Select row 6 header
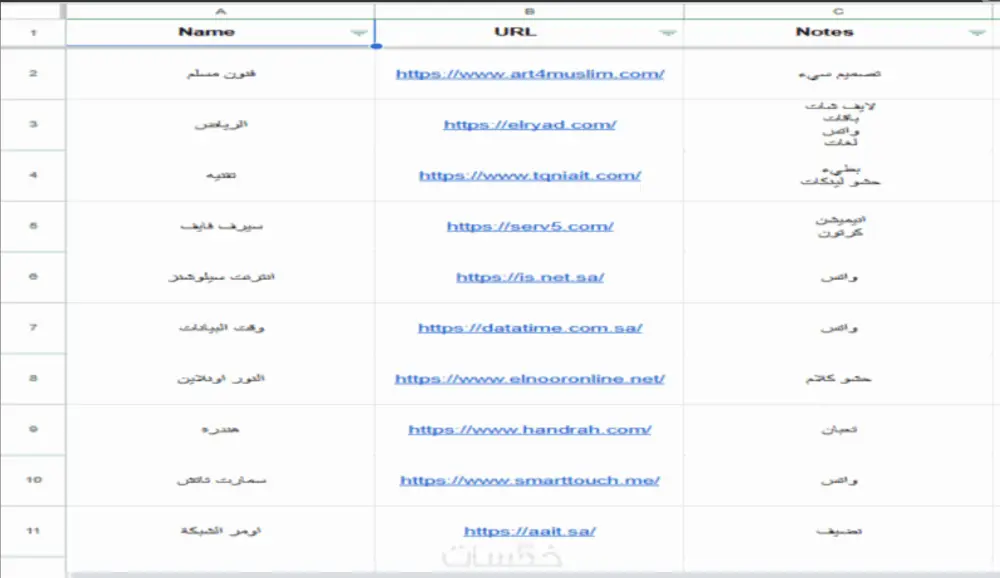Viewport: 1000px width, 578px height. pos(33,276)
